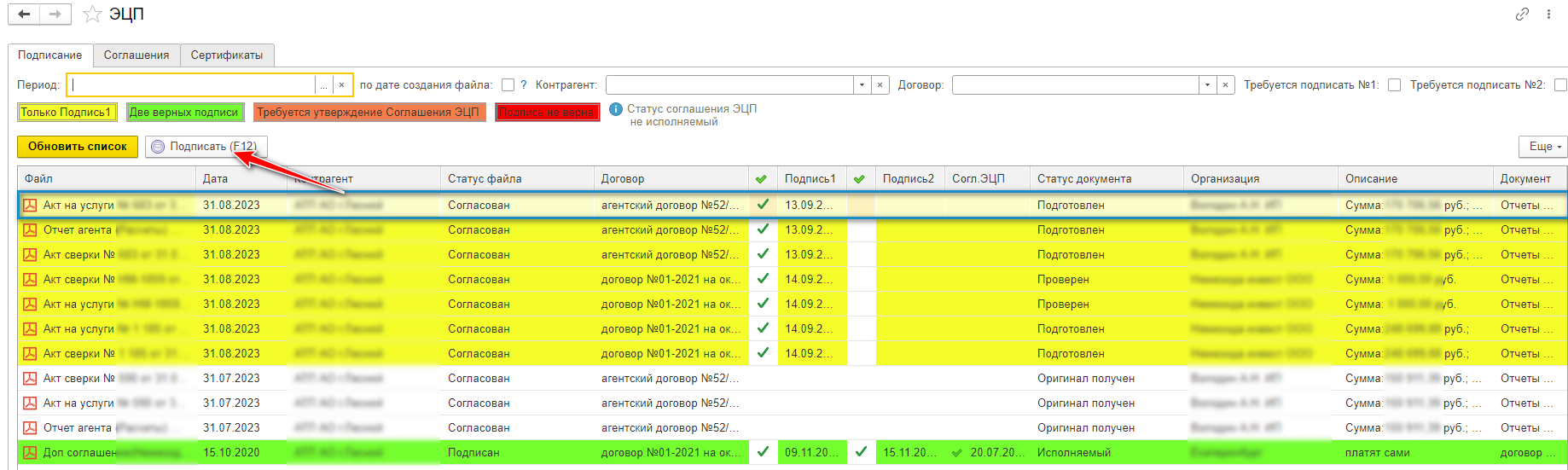Click the forward navigation arrow
Screen dimensions: 1568x470
coord(55,15)
